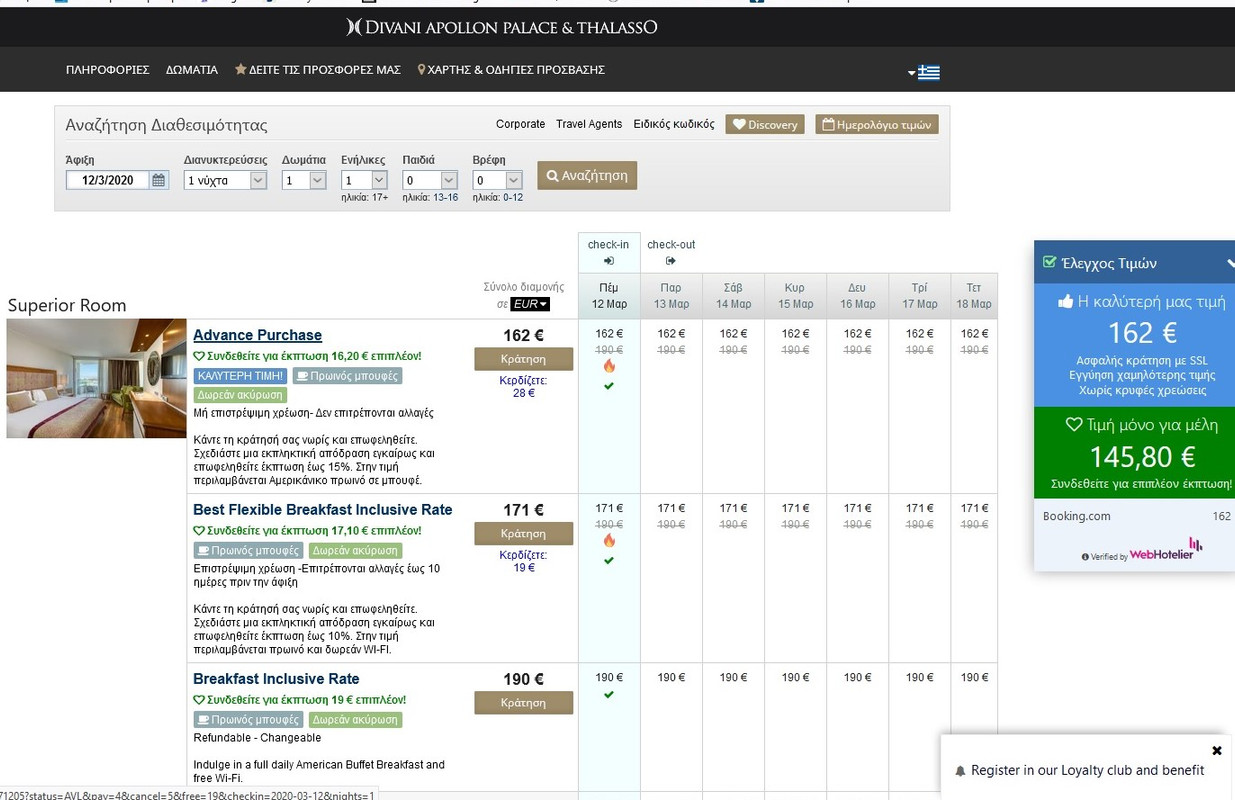The height and width of the screenshot is (800, 1235).
Task: Click the Travel Agents link
Action: point(589,124)
